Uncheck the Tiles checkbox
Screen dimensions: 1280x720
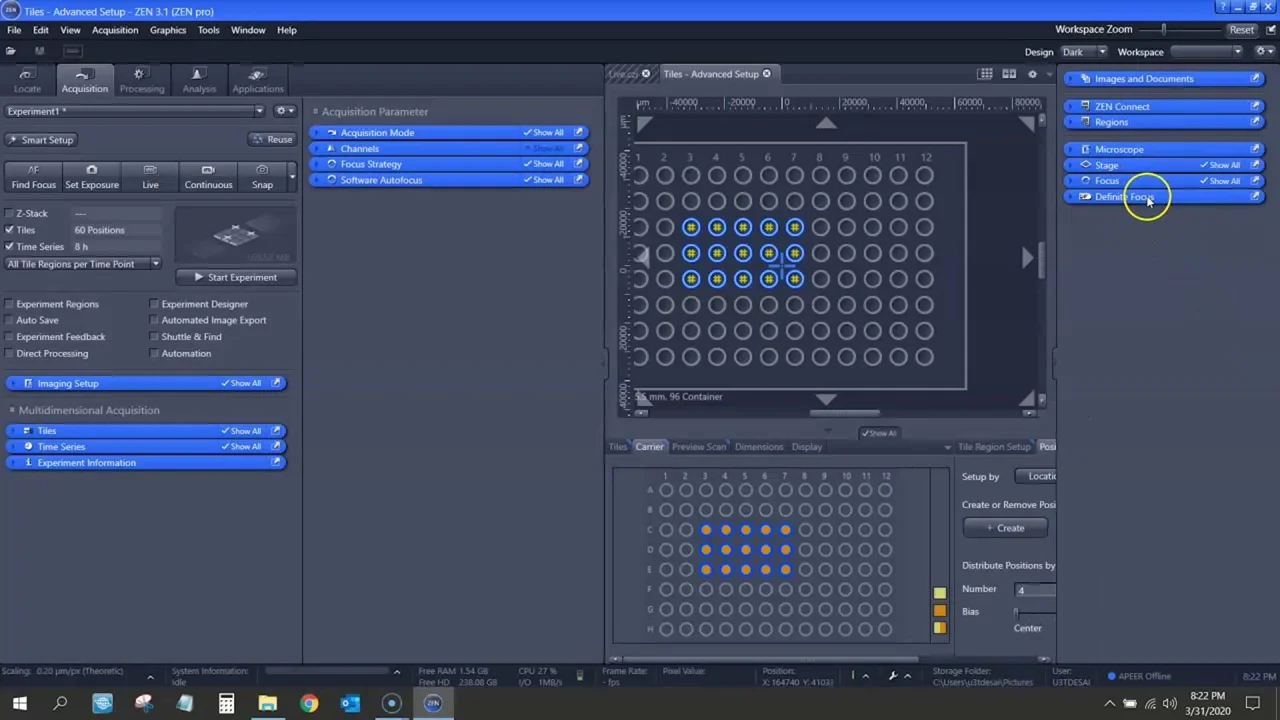click(9, 230)
